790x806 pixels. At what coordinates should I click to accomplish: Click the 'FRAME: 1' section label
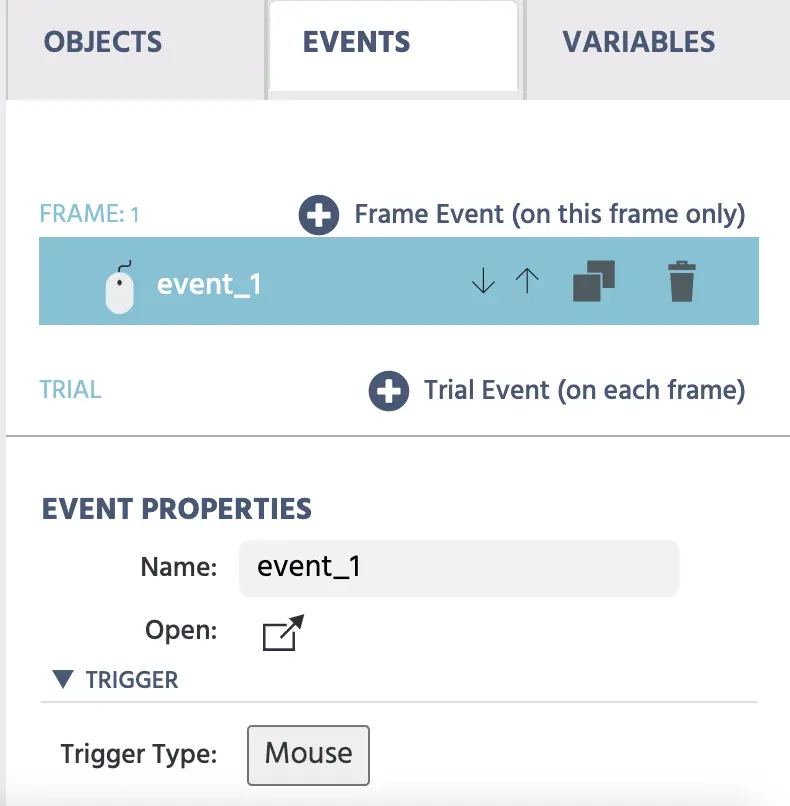(89, 214)
